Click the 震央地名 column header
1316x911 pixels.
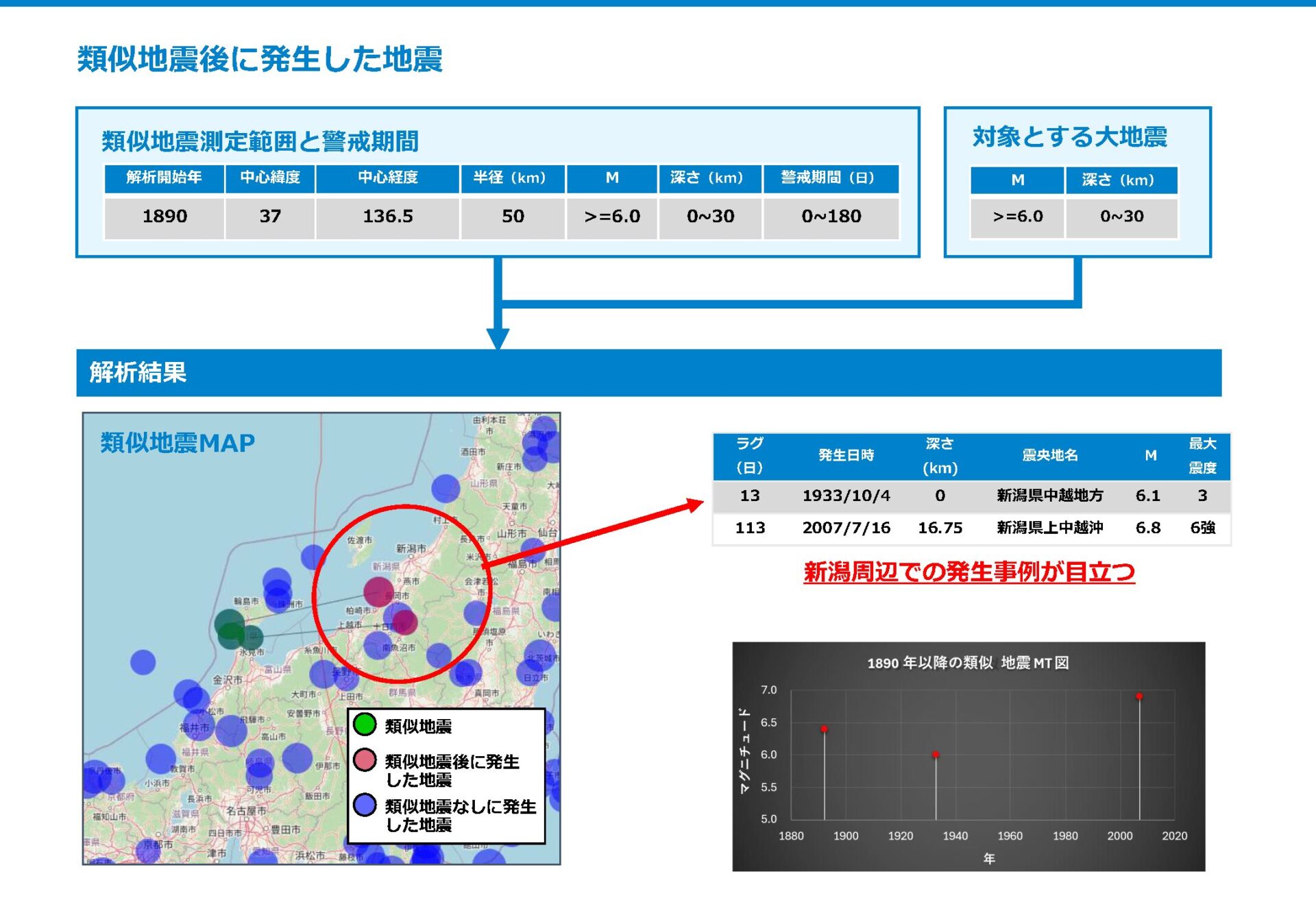click(x=1049, y=456)
